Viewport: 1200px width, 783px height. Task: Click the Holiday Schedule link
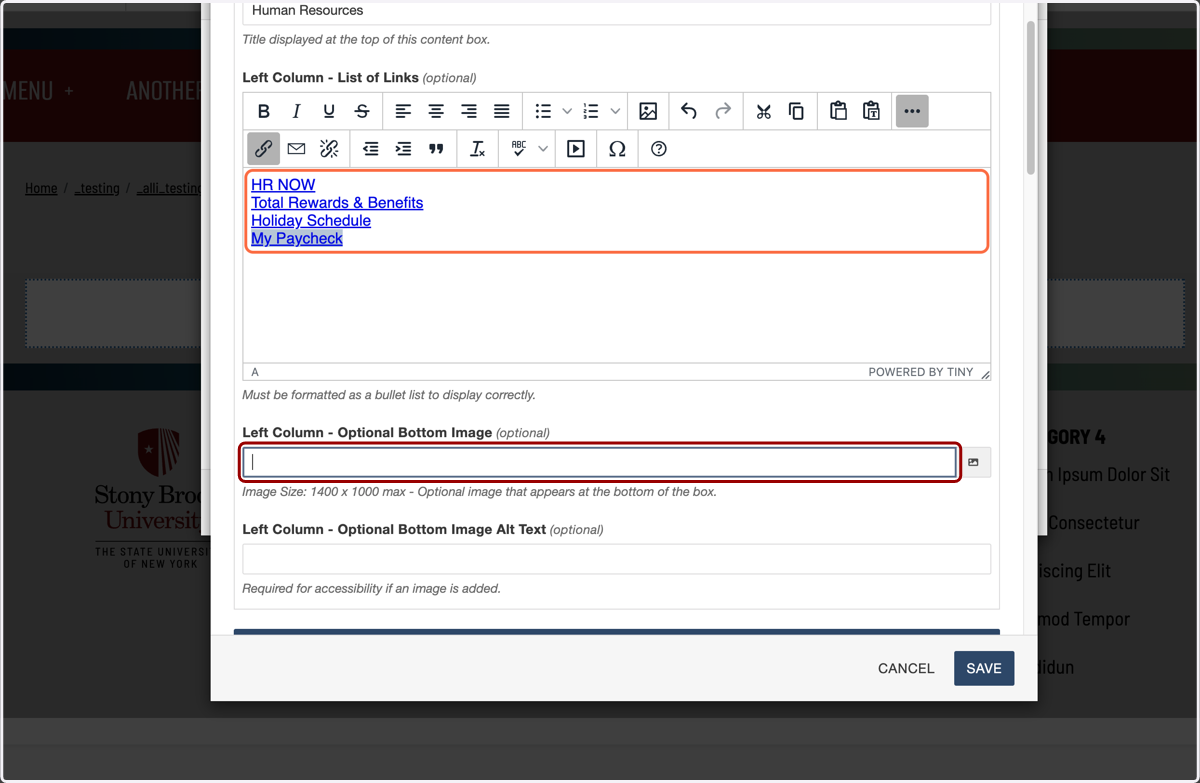(x=311, y=221)
